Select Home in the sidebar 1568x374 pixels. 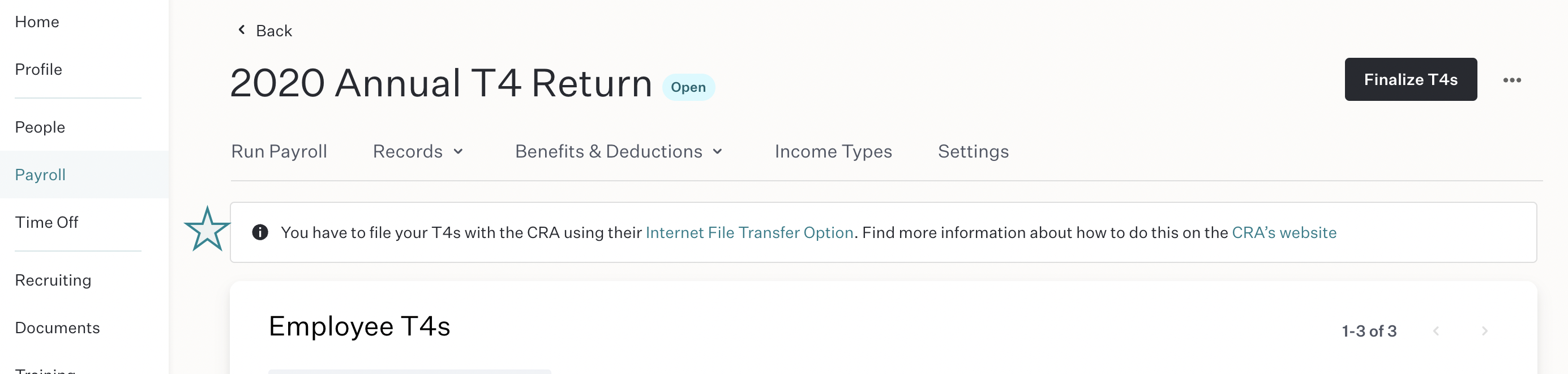pos(37,22)
